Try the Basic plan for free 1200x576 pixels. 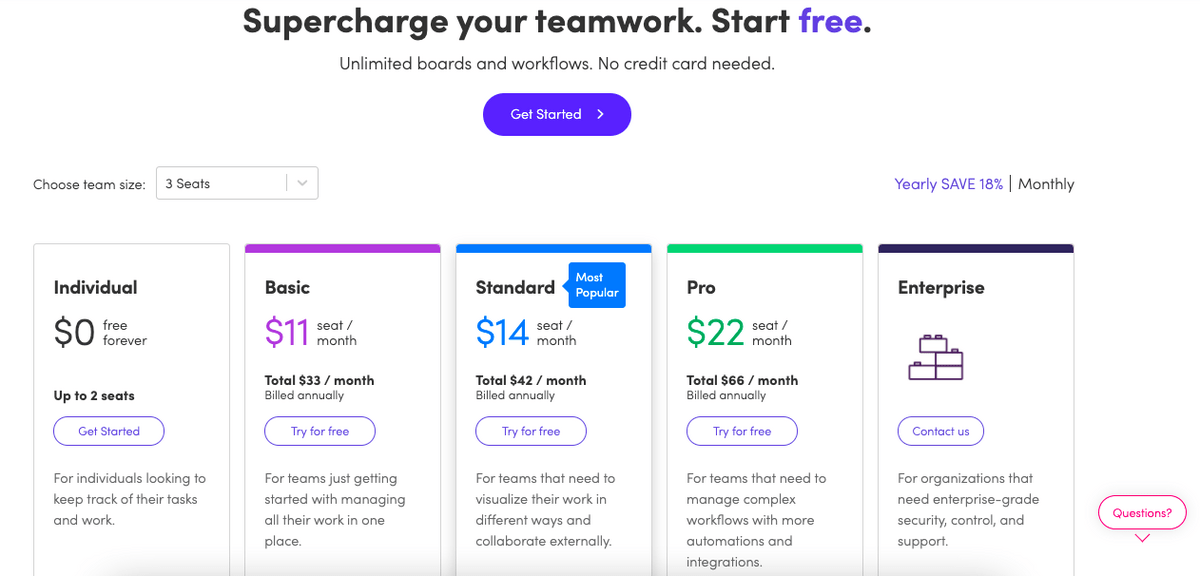(320, 431)
